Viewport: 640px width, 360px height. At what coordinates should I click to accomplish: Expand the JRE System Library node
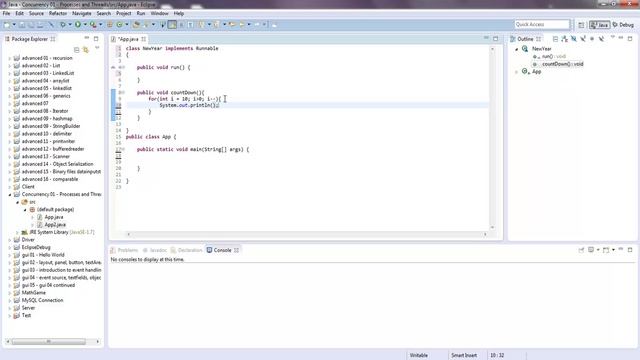coord(18,233)
